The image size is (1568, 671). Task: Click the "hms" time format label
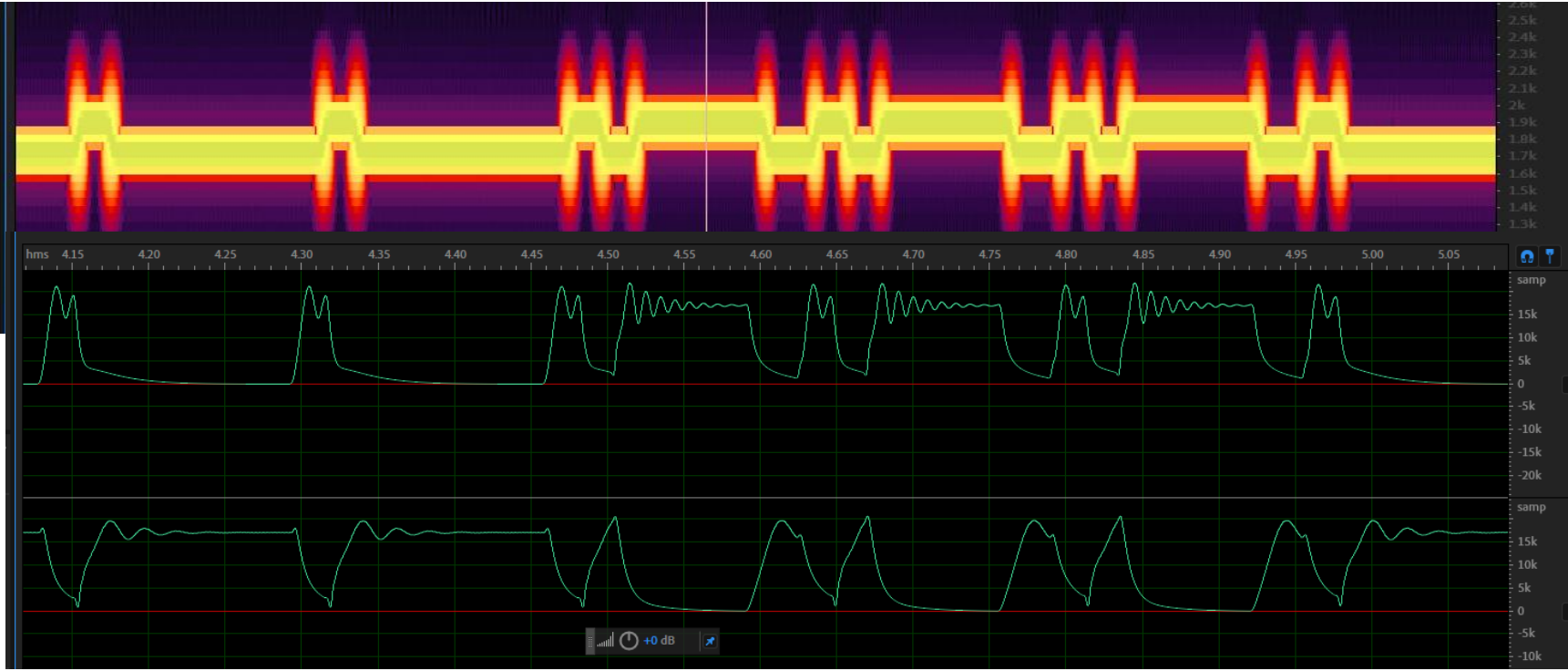click(x=37, y=254)
